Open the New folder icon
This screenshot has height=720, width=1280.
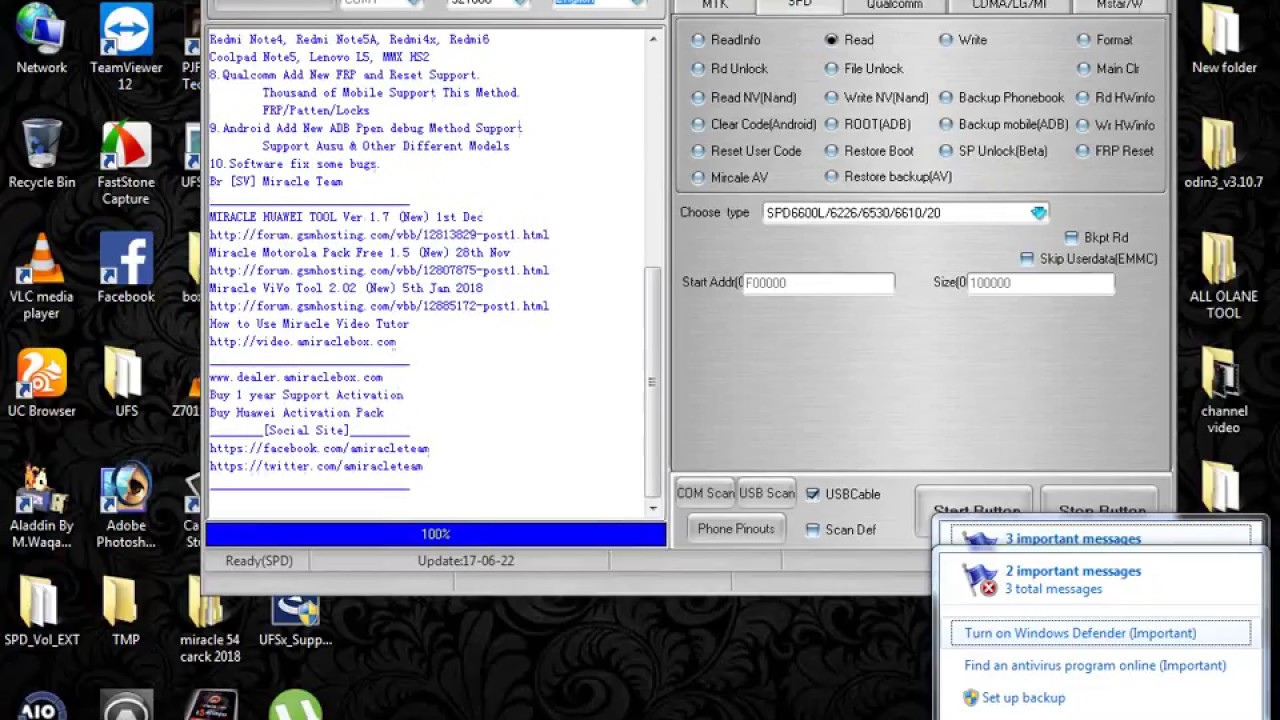(1224, 40)
